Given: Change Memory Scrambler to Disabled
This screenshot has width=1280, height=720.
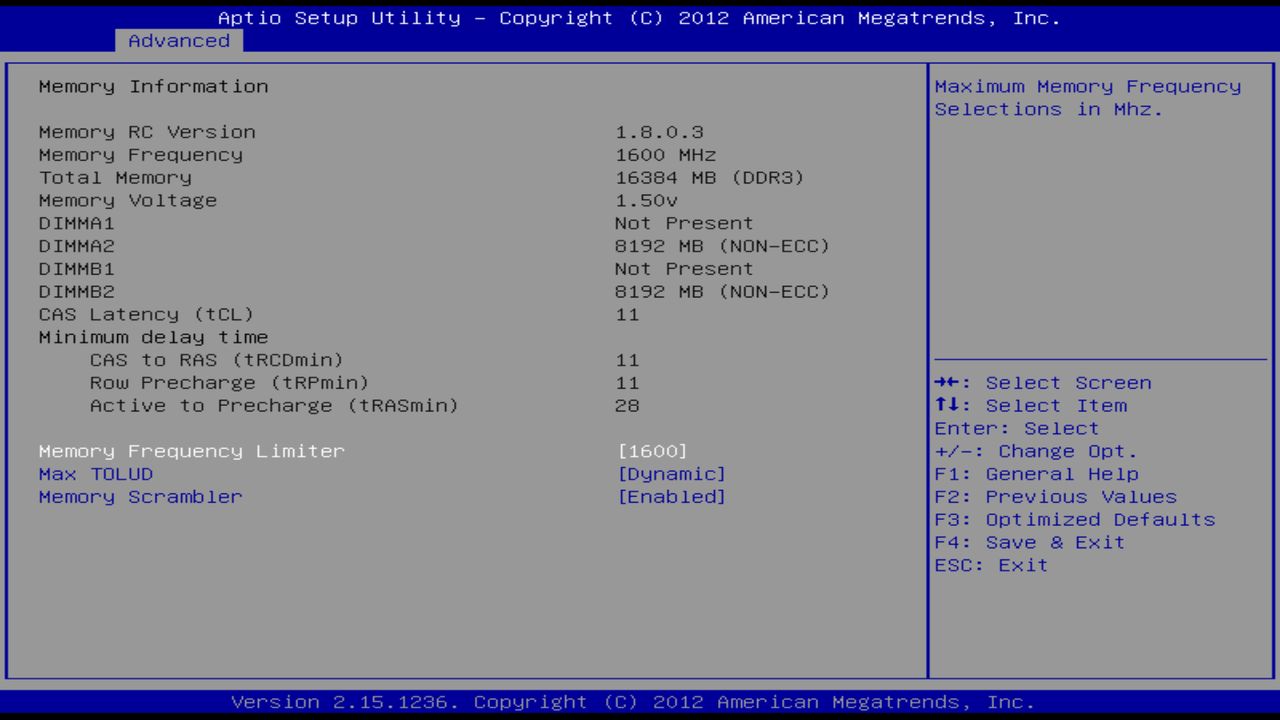Looking at the screenshot, I should (139, 497).
